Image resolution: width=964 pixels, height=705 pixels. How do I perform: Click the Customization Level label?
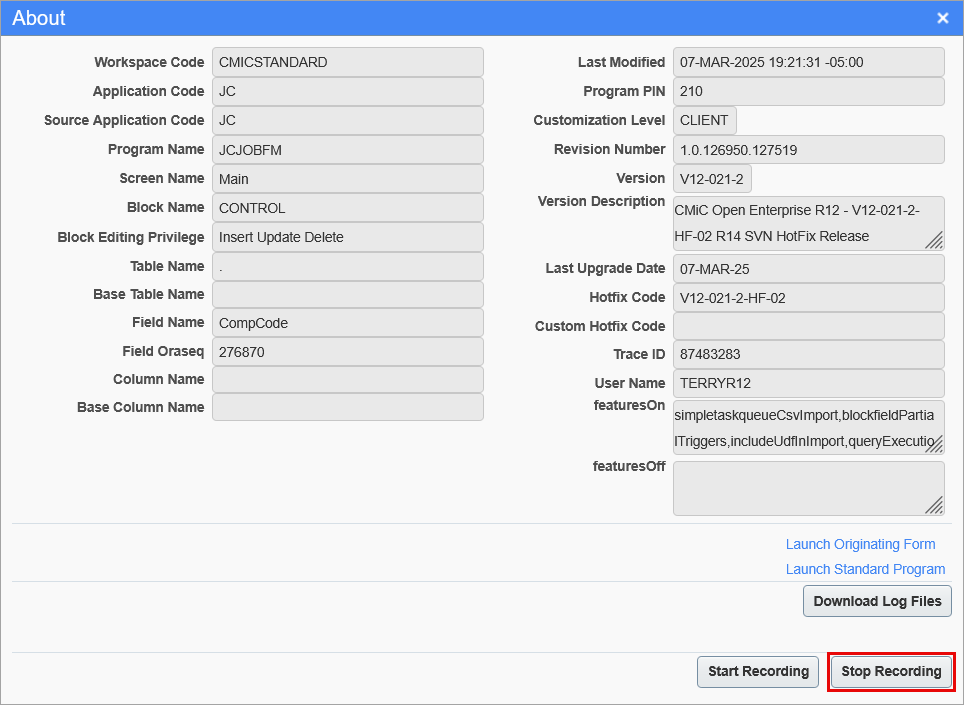[599, 120]
